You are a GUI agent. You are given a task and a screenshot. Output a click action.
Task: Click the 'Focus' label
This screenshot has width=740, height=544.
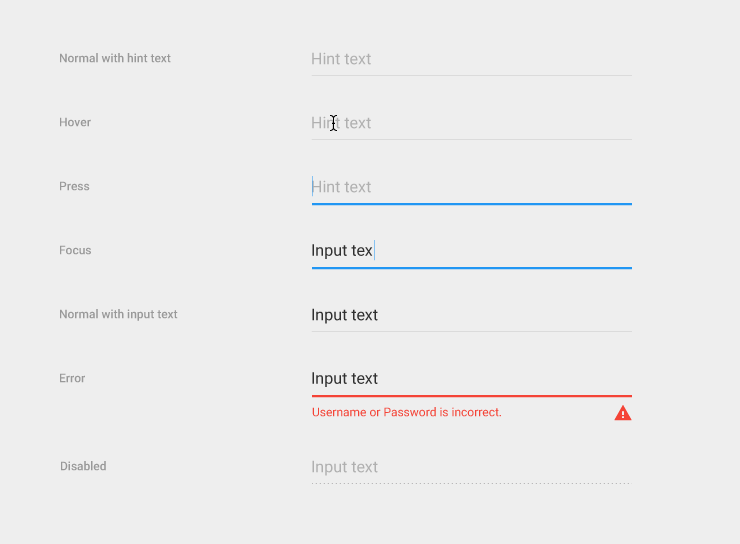[x=75, y=250]
